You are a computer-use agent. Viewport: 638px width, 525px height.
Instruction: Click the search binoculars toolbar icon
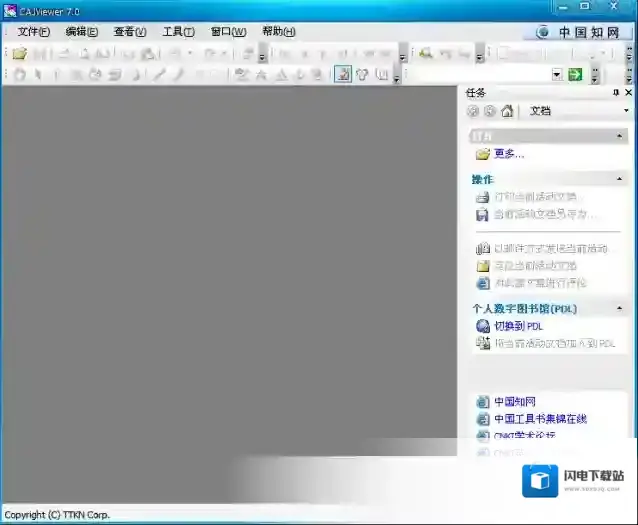pyautogui.click(x=426, y=53)
